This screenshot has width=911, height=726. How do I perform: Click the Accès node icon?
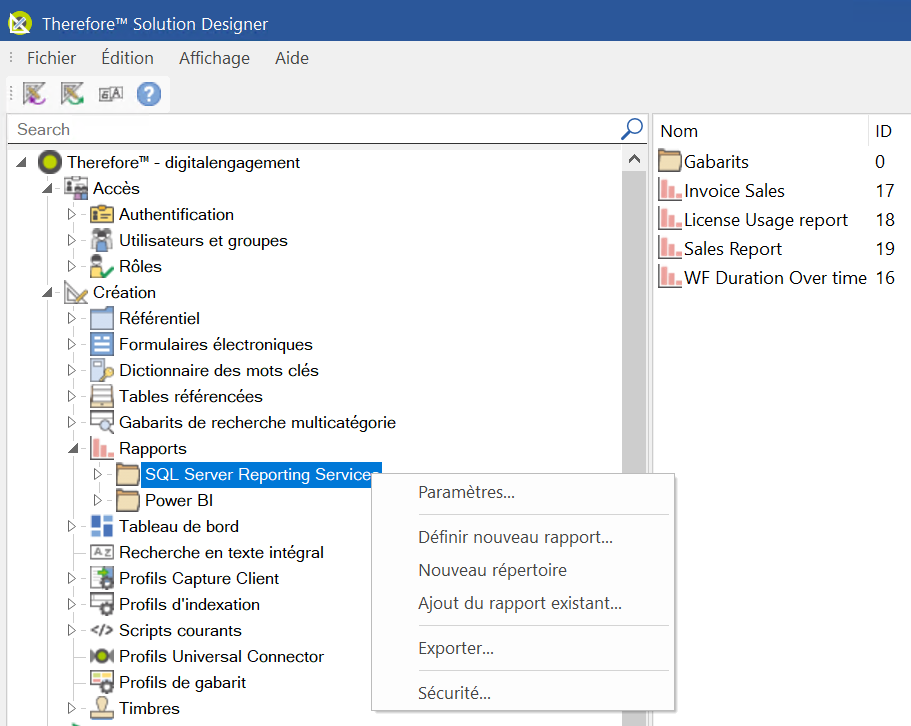(x=76, y=188)
